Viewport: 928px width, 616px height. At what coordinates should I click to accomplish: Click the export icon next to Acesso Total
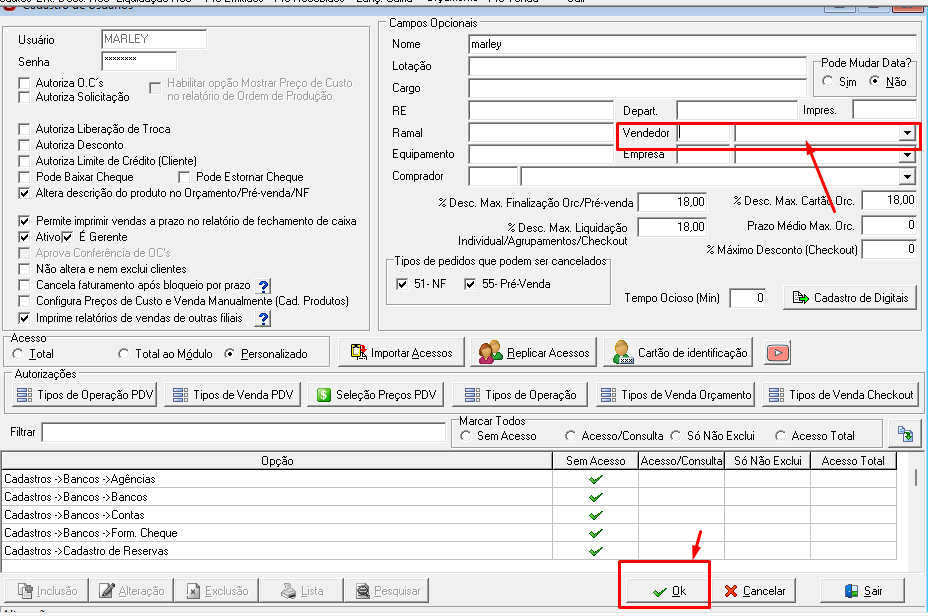[905, 434]
